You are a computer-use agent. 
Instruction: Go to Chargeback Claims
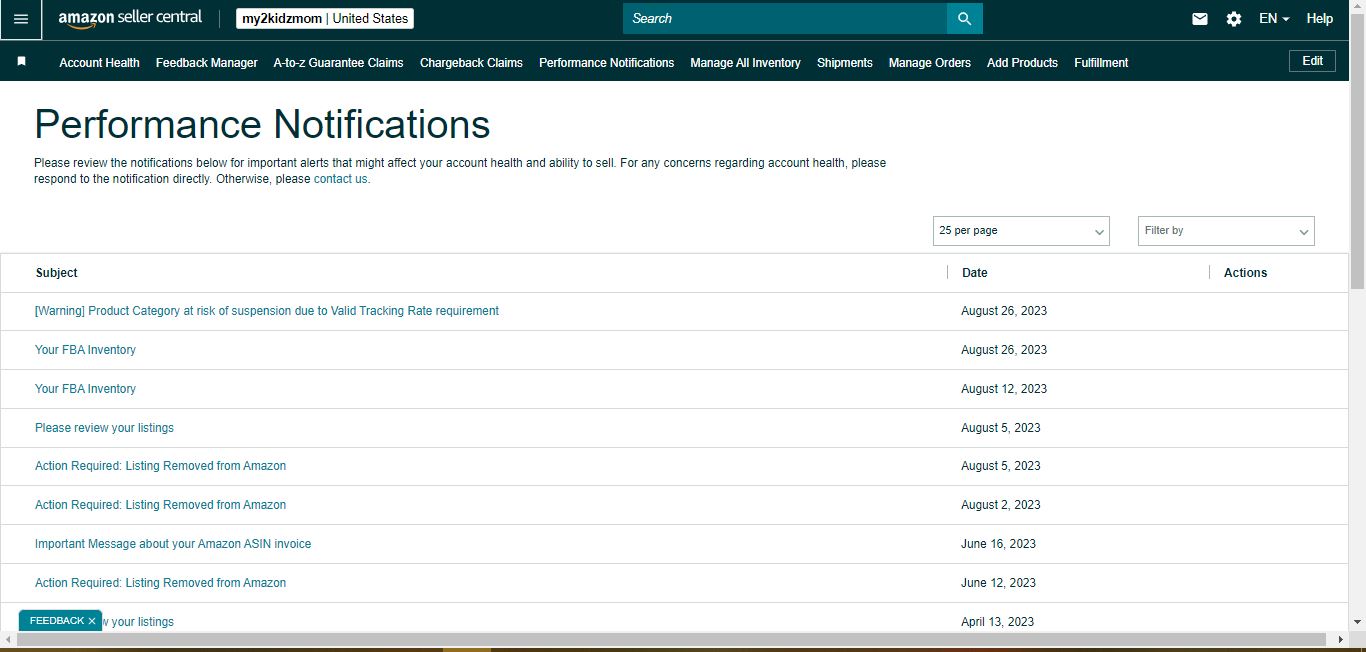click(x=471, y=62)
